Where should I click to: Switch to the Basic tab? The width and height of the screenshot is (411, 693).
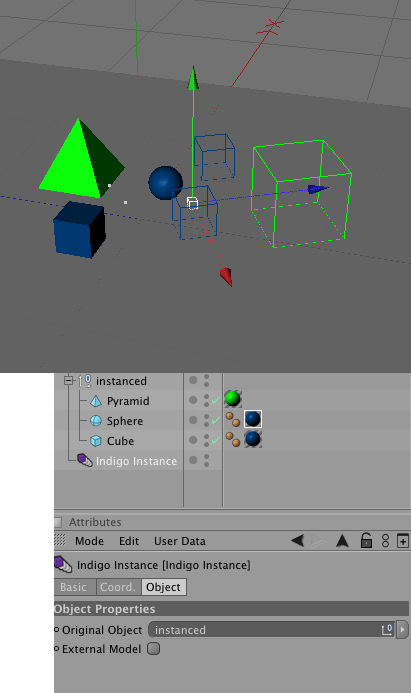(x=74, y=587)
